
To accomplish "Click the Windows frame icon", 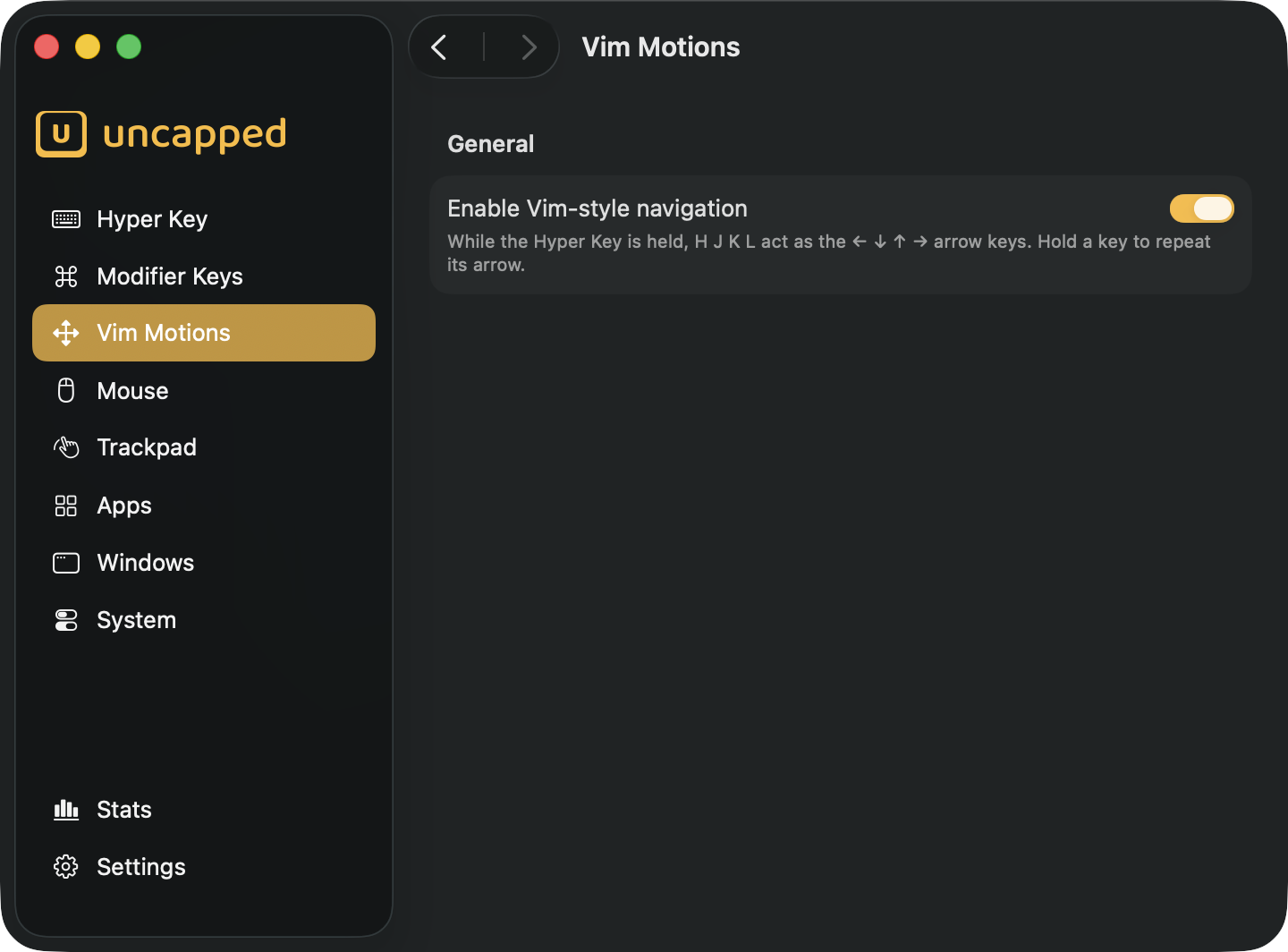I will click(66, 563).
